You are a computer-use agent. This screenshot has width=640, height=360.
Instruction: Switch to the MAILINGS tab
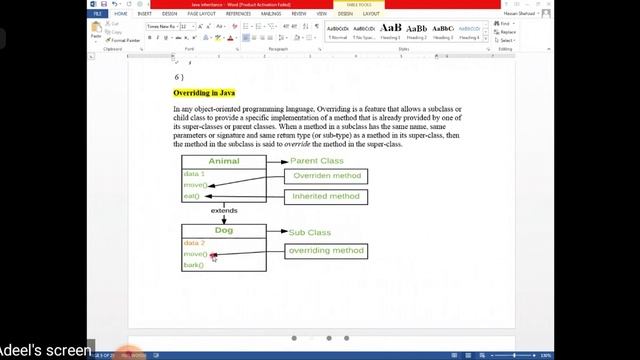(x=271, y=14)
